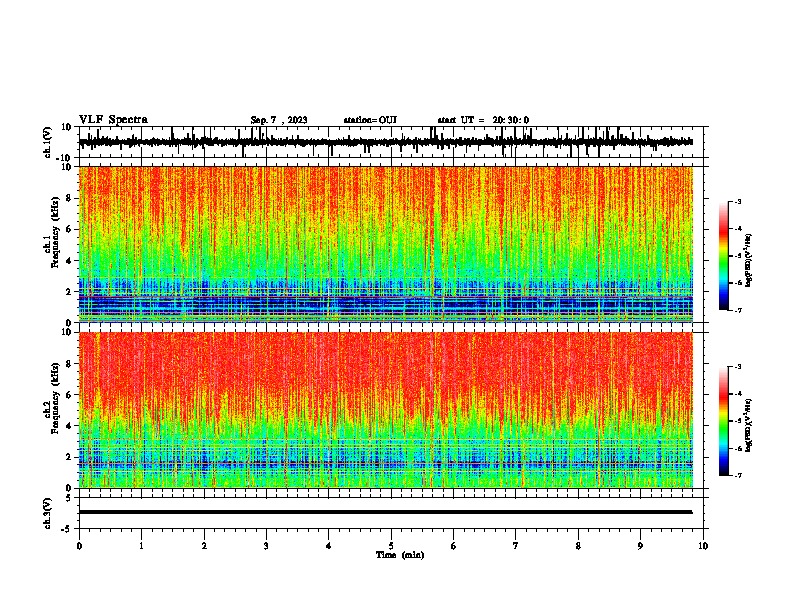Click the "-3" tick on ch.2 color bar
792x612 pixels.
tap(737, 367)
